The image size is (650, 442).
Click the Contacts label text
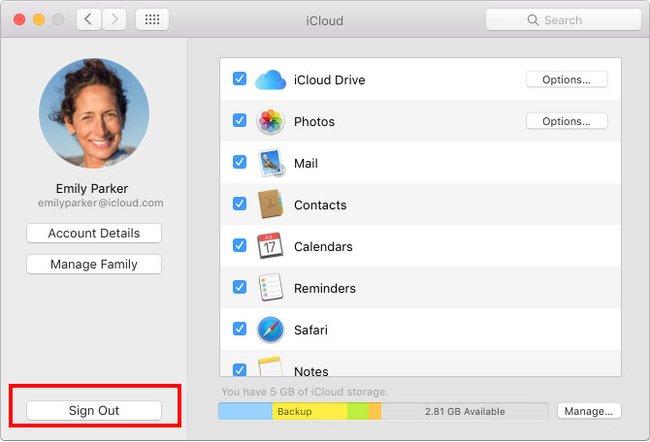tap(320, 205)
